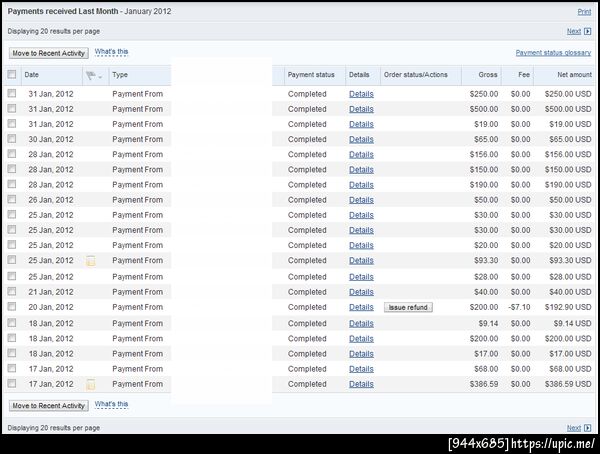Click Move to Recent Activity below the table

49,406
